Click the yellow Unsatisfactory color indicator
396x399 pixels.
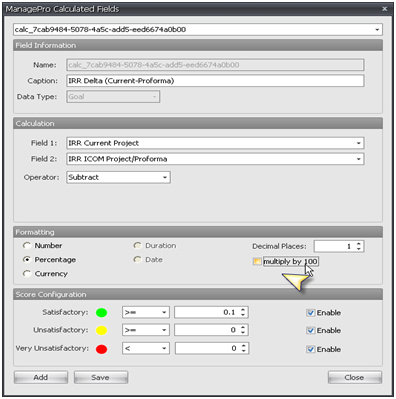101,330
